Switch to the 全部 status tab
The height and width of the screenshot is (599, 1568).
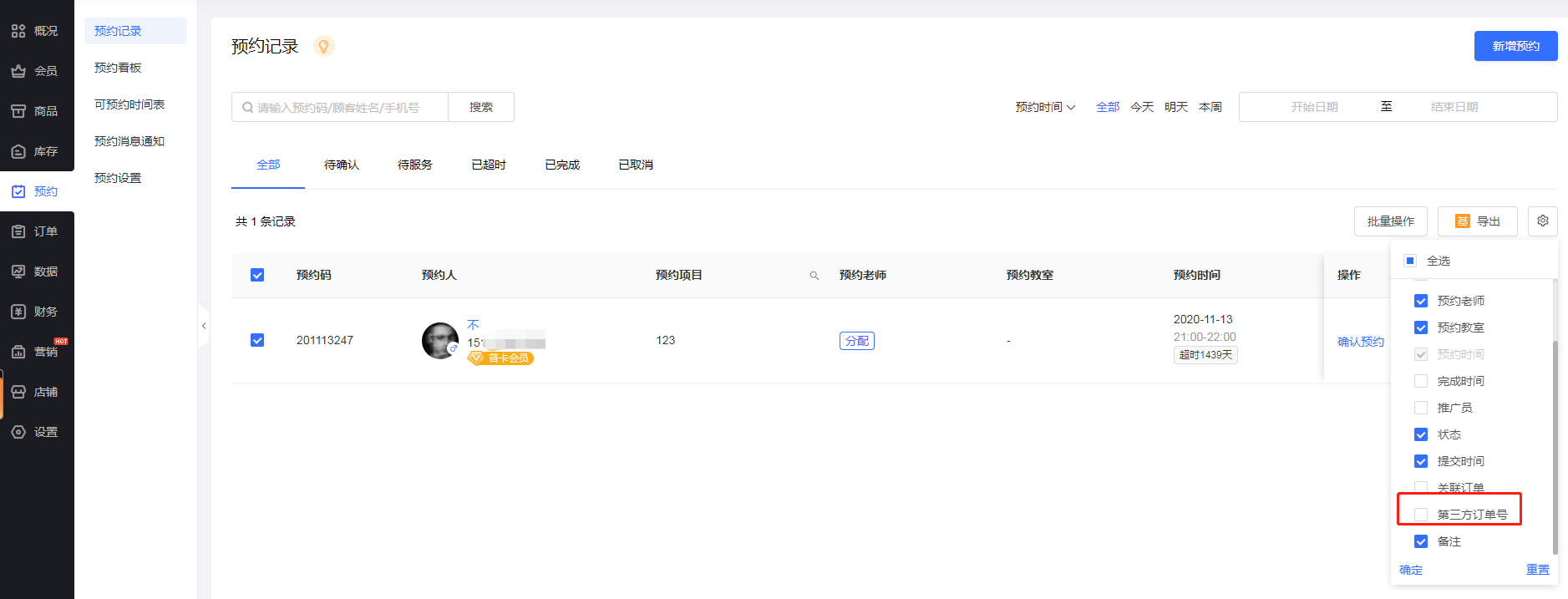point(268,165)
